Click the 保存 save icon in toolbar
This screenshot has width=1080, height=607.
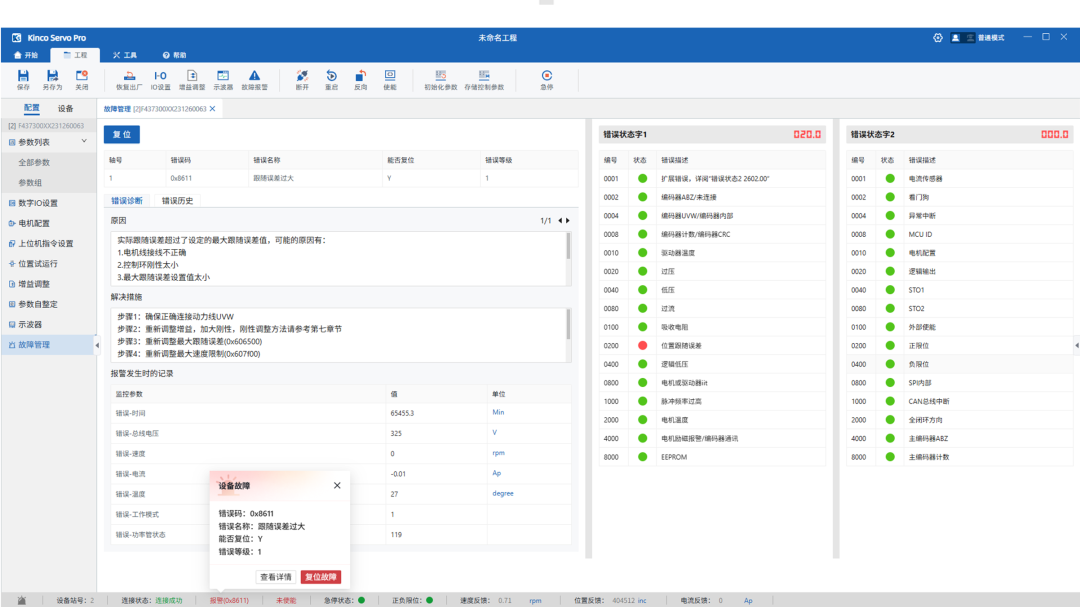[x=24, y=78]
